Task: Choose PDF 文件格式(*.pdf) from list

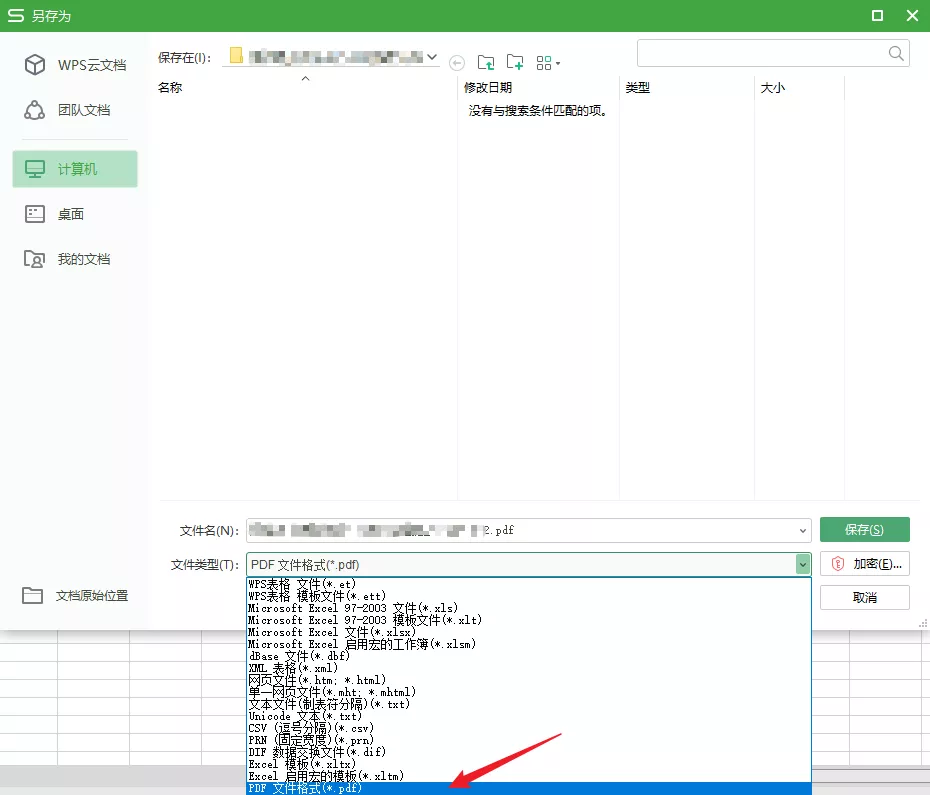Action: [x=305, y=789]
